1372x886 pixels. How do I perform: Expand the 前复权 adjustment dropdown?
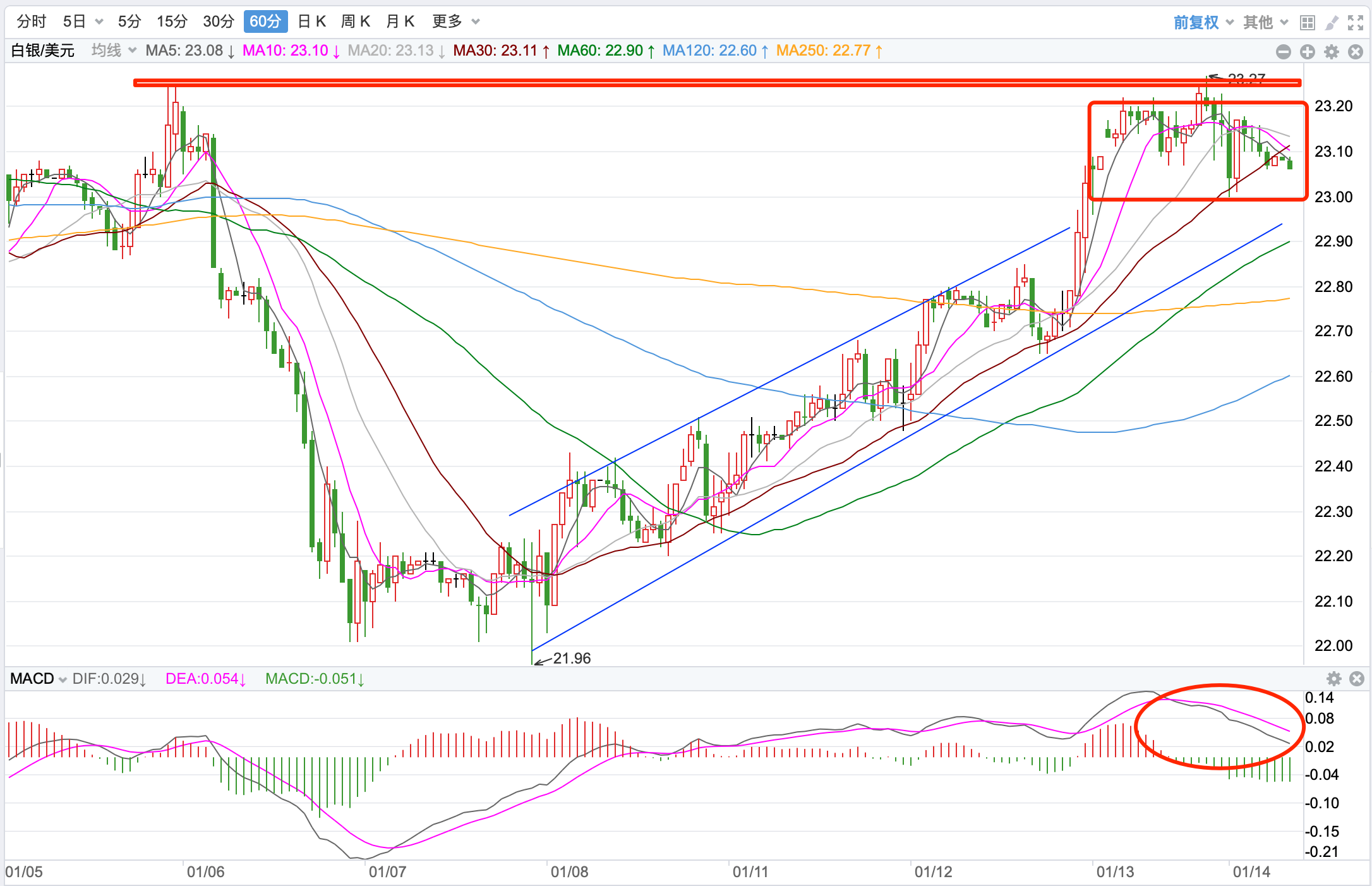point(1203,23)
